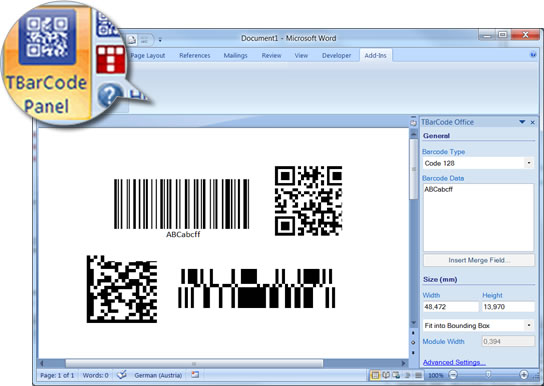Click the zoom slider handle
Image resolution: width=544 pixels, height=386 pixels.
[x=488, y=375]
